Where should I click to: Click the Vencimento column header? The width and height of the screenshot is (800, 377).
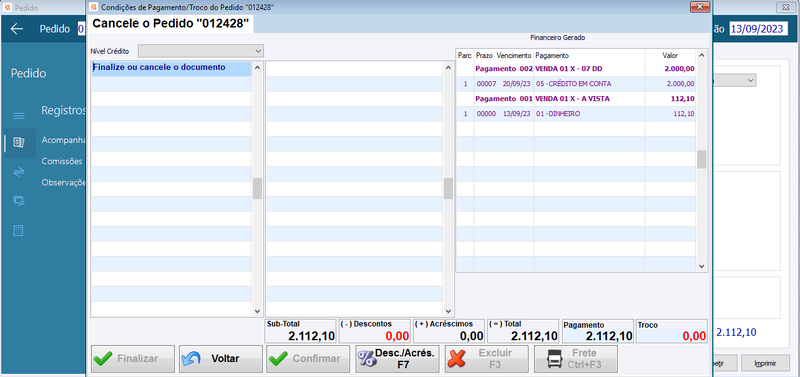coord(514,55)
